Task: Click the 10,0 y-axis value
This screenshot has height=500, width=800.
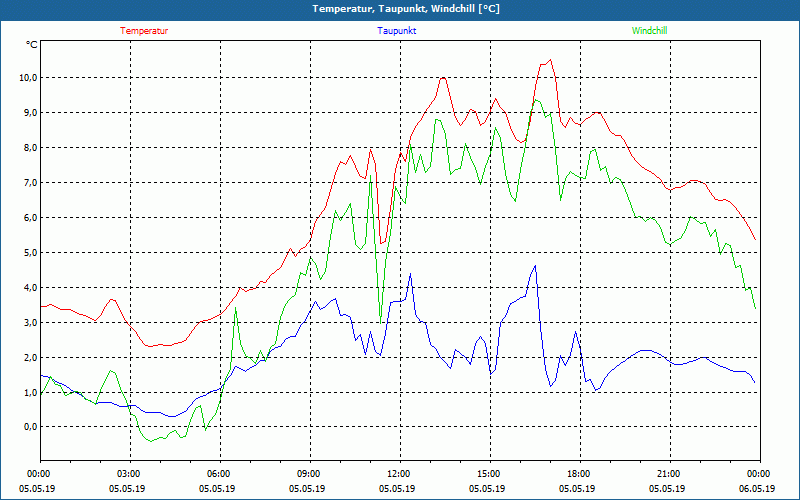Action: pyautogui.click(x=28, y=78)
